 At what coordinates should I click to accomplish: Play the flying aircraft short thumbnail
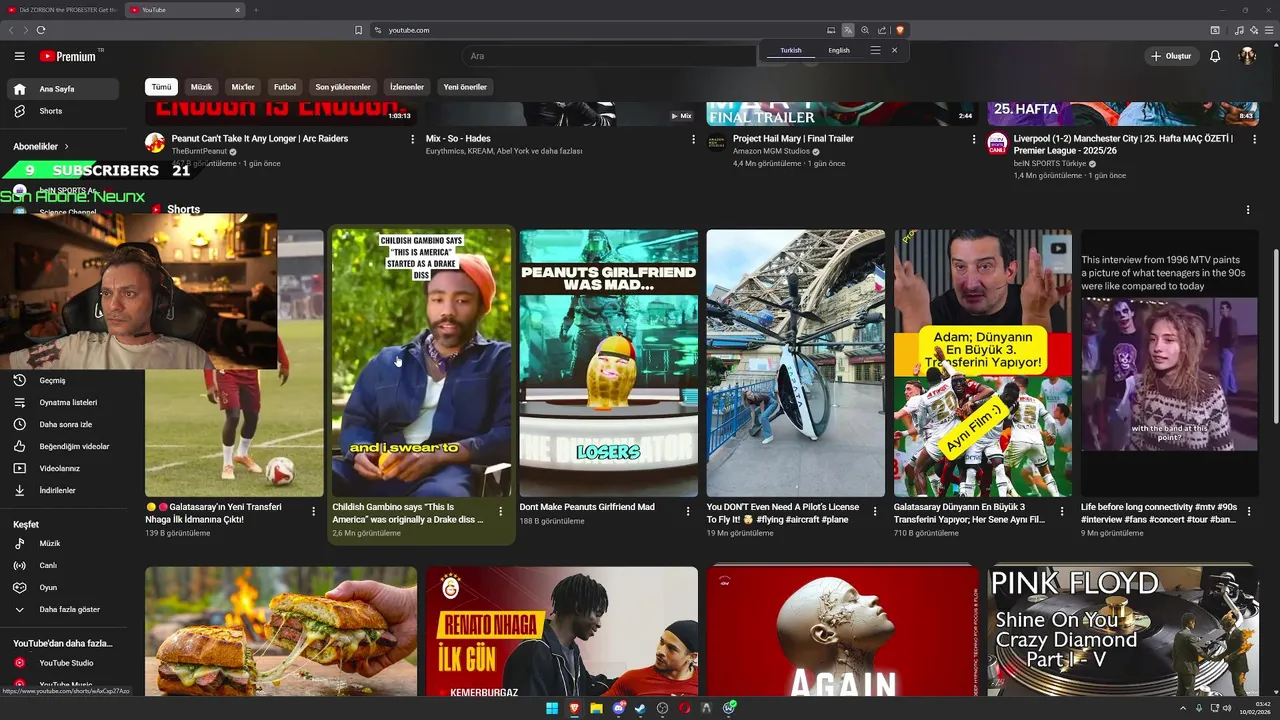click(x=795, y=363)
